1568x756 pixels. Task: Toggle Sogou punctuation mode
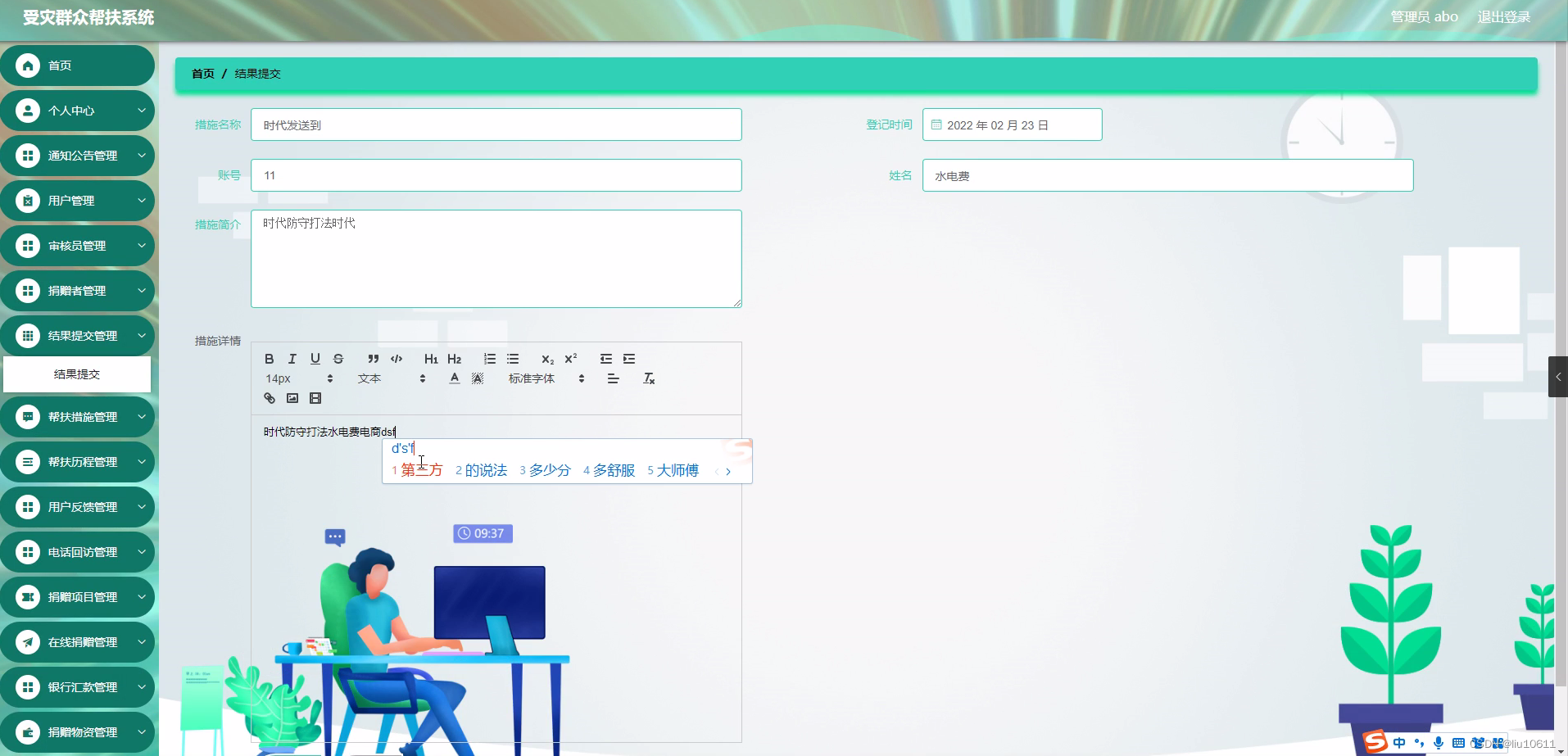[1419, 743]
